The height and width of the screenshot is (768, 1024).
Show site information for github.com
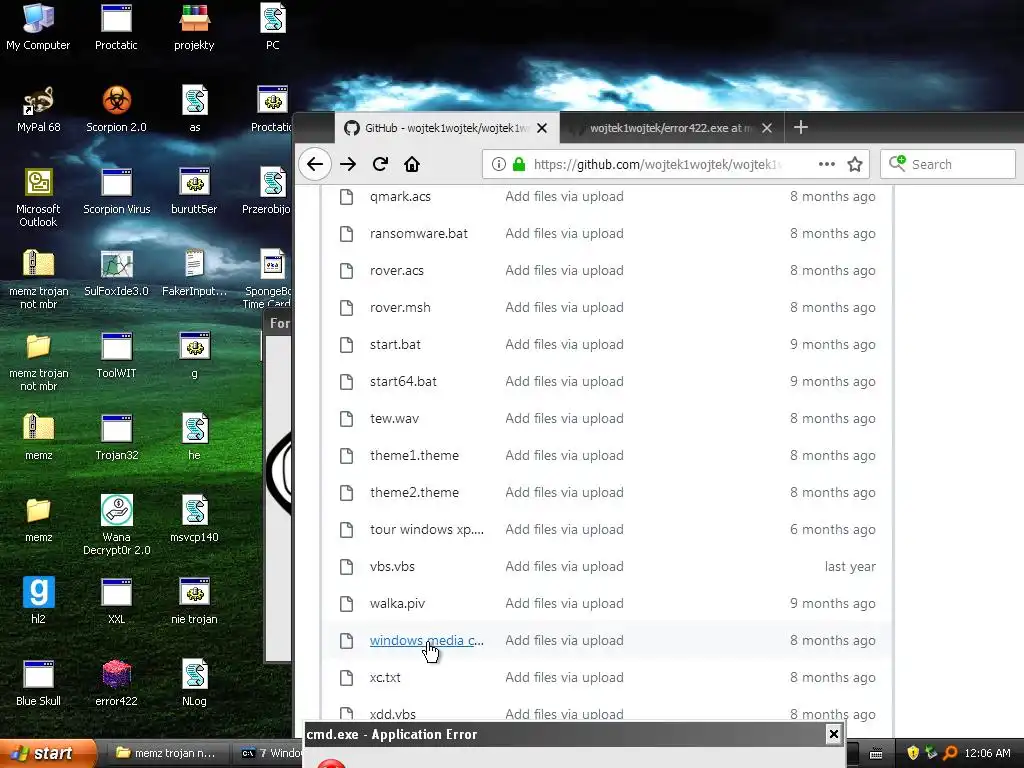498,164
